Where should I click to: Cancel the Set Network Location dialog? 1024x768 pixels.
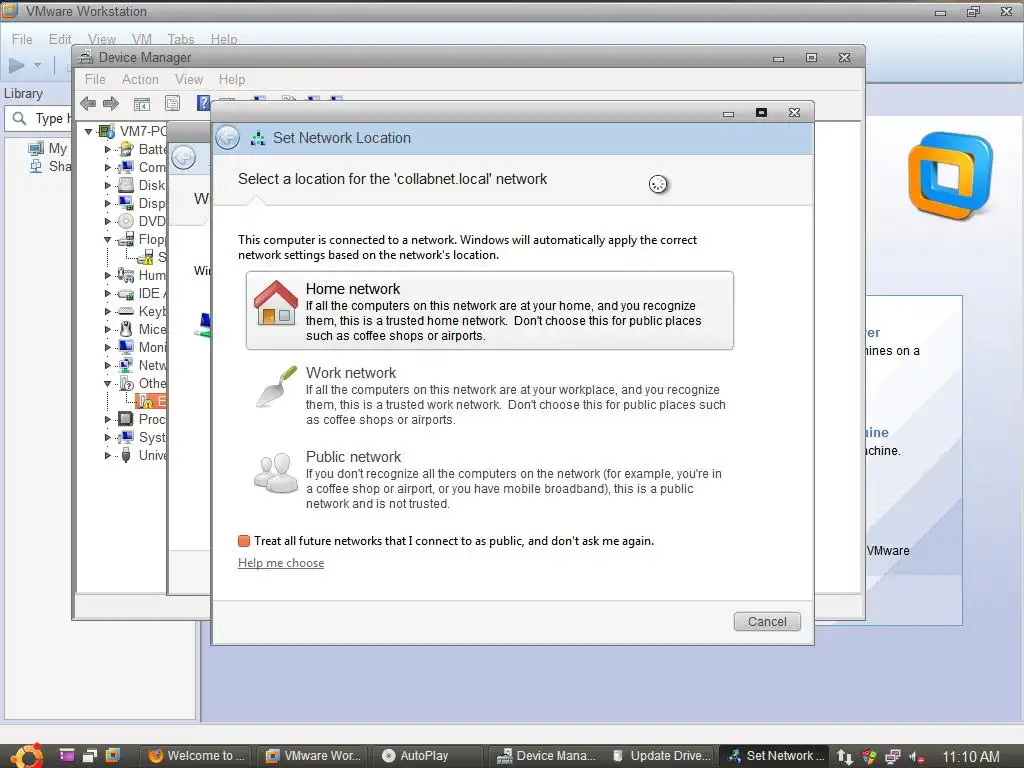767,622
